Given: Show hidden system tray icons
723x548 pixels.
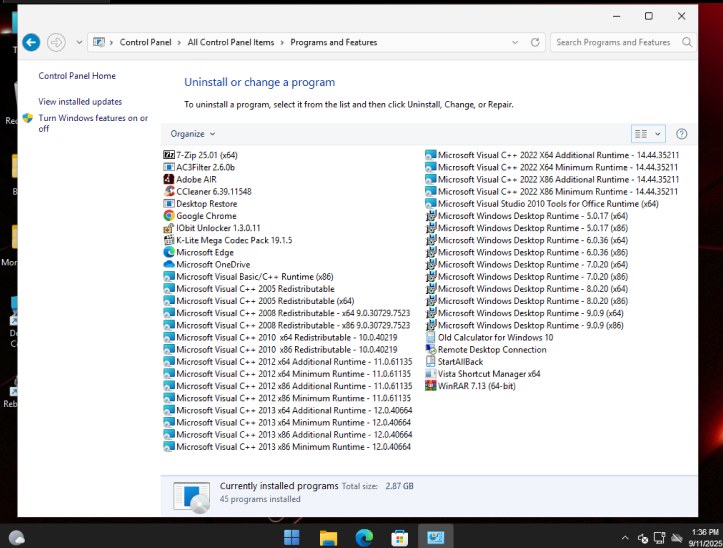Looking at the screenshot, I should tap(625, 538).
